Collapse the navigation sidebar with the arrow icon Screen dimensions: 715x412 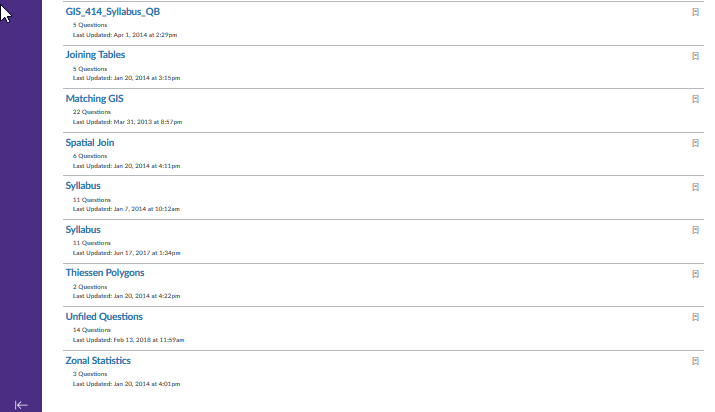(21, 405)
